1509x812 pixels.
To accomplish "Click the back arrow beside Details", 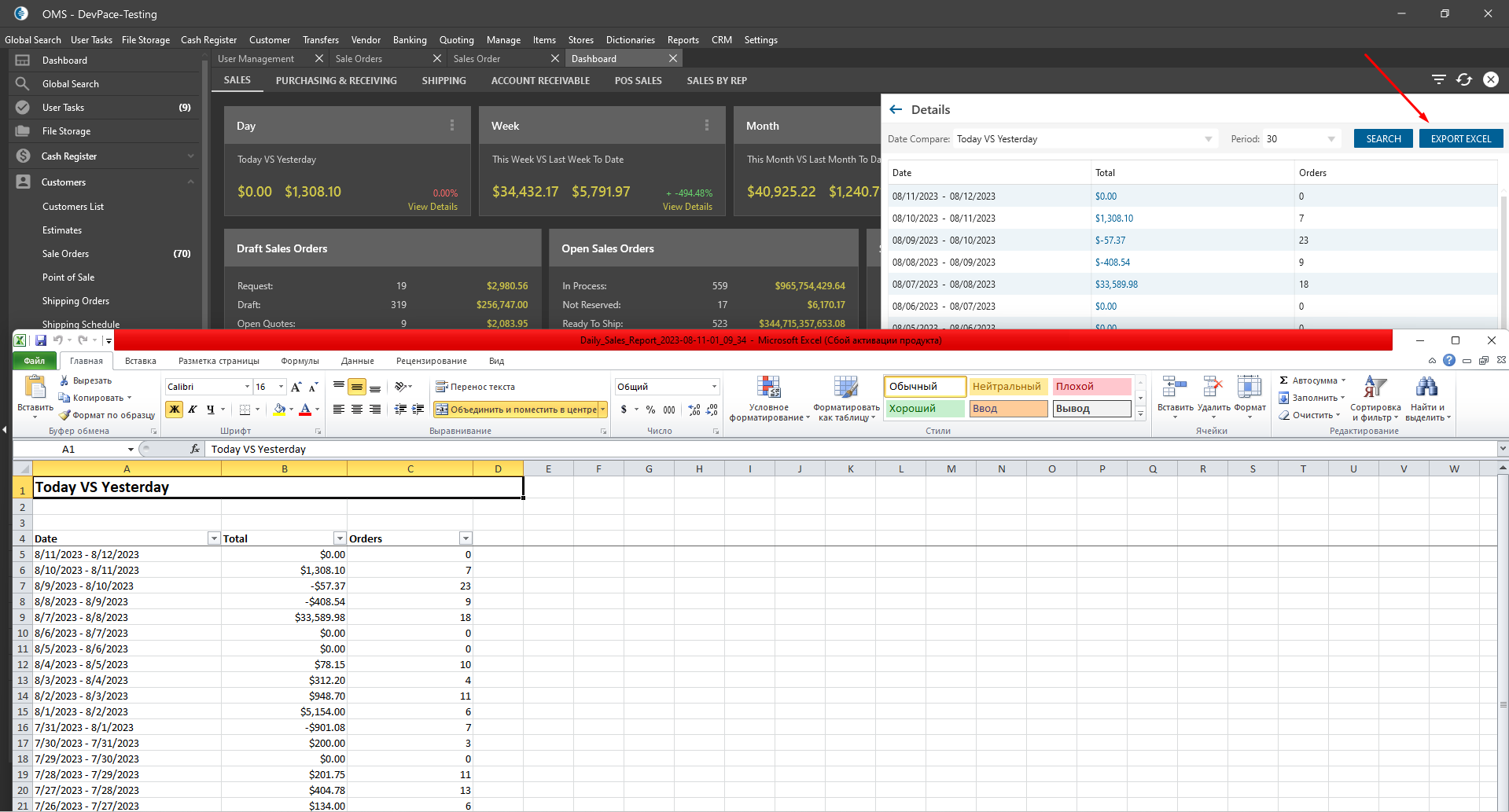I will click(x=895, y=109).
